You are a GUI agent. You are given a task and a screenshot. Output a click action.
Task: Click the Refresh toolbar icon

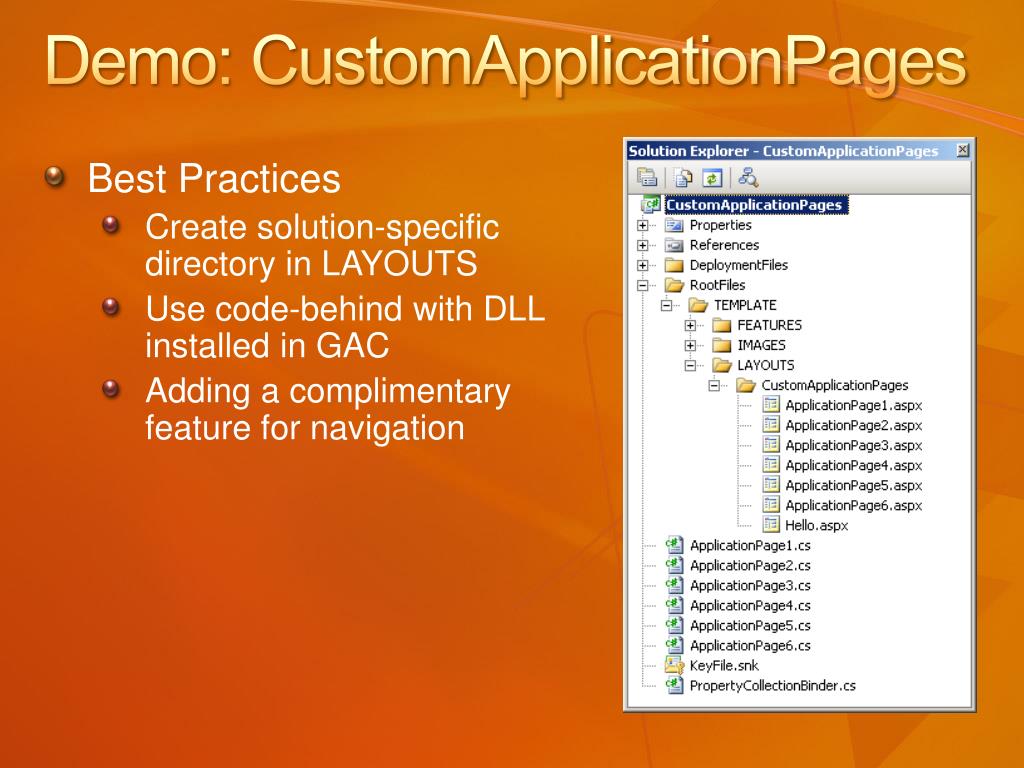[712, 177]
